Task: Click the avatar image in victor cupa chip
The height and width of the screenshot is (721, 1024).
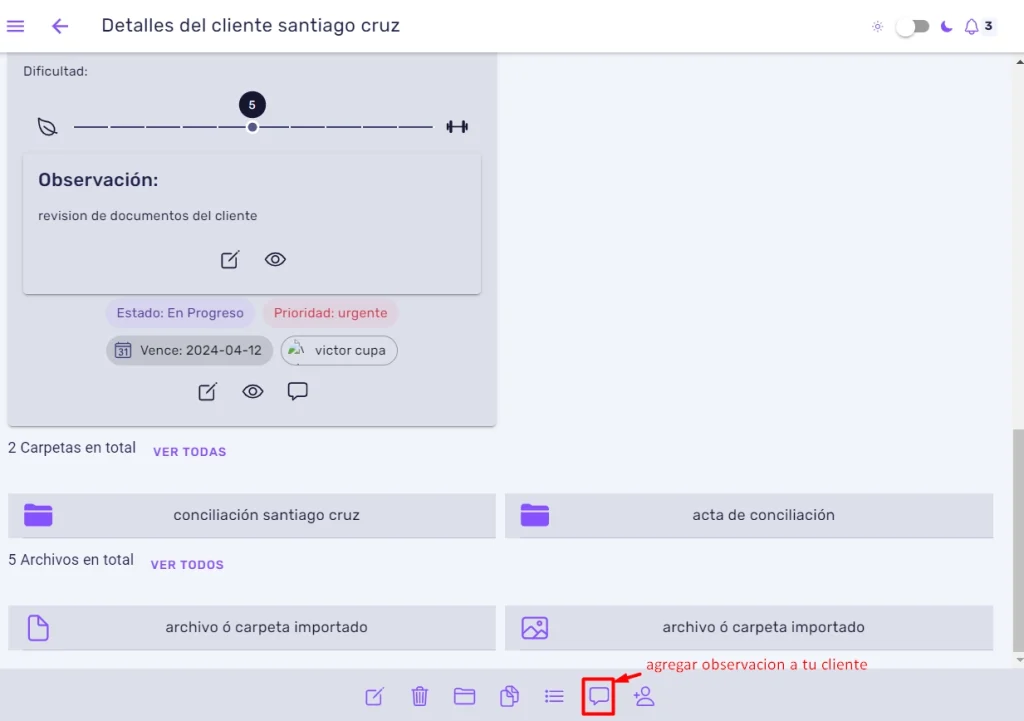Action: coord(296,348)
